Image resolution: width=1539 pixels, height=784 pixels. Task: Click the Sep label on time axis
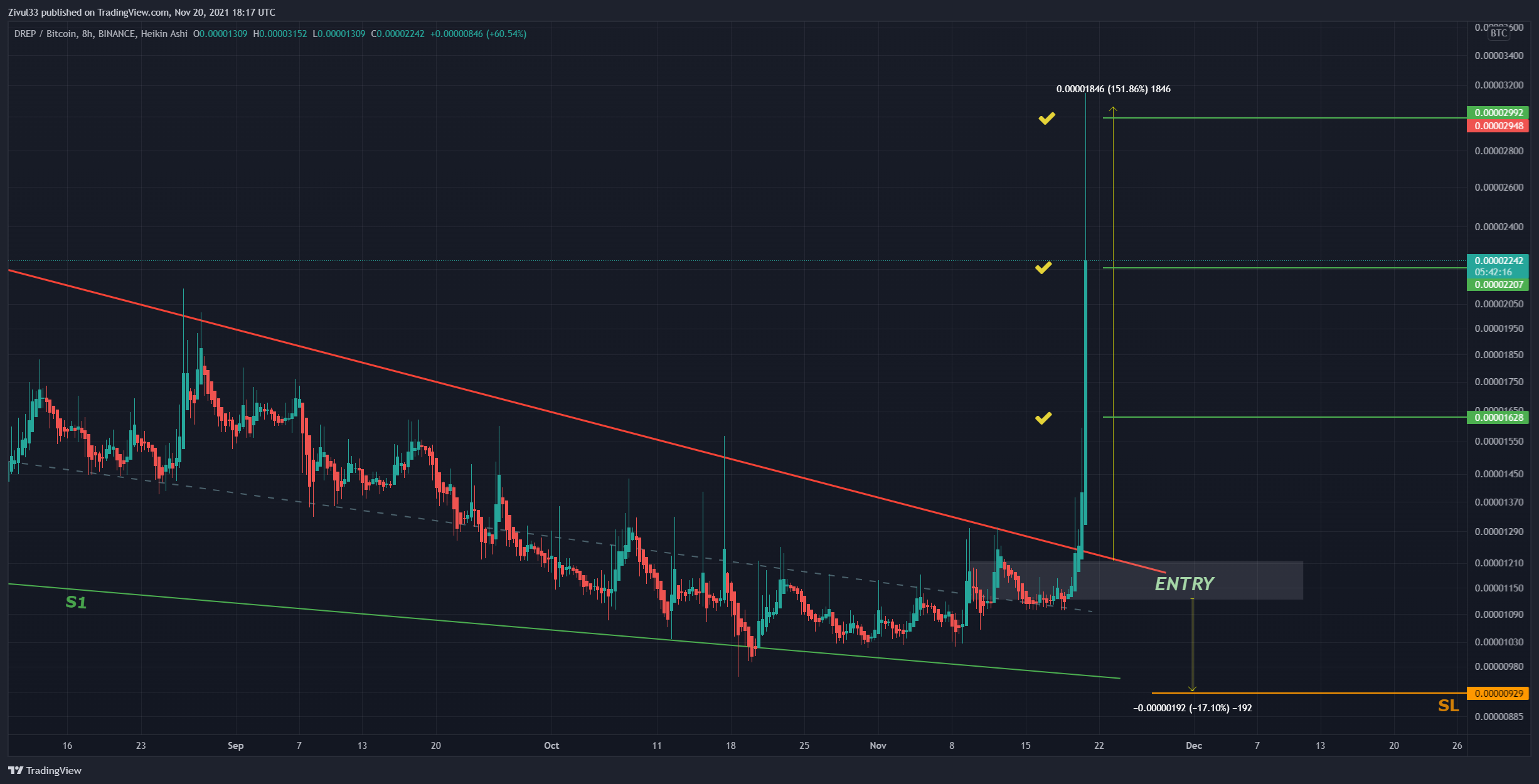tap(235, 746)
